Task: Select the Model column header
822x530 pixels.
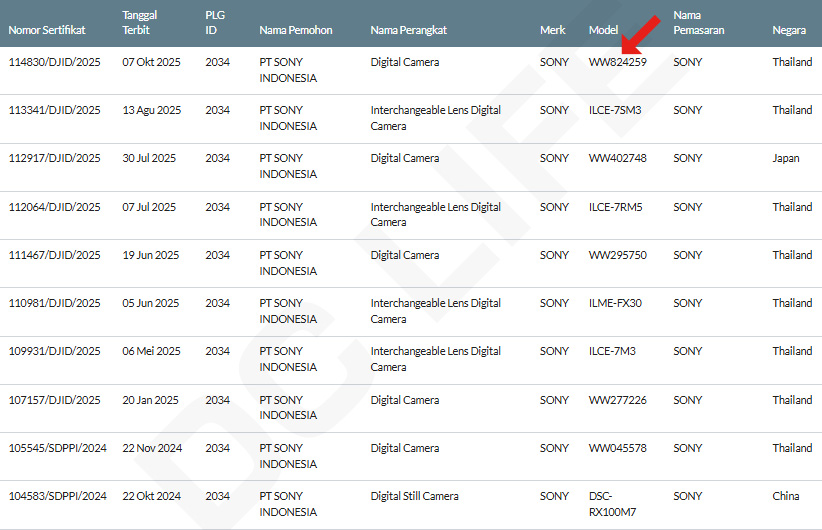Action: [x=603, y=30]
